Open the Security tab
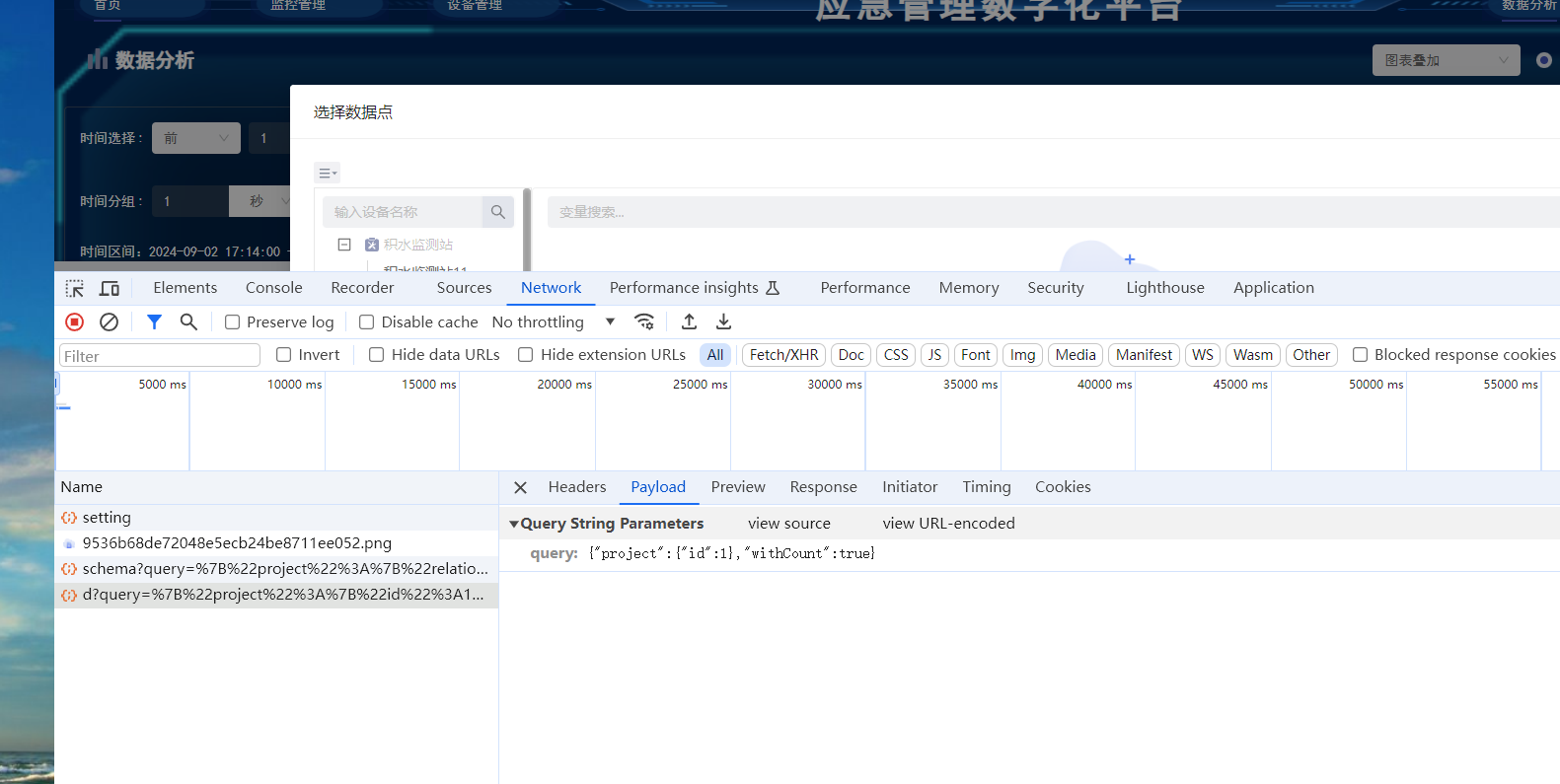1560x784 pixels. coord(1056,288)
